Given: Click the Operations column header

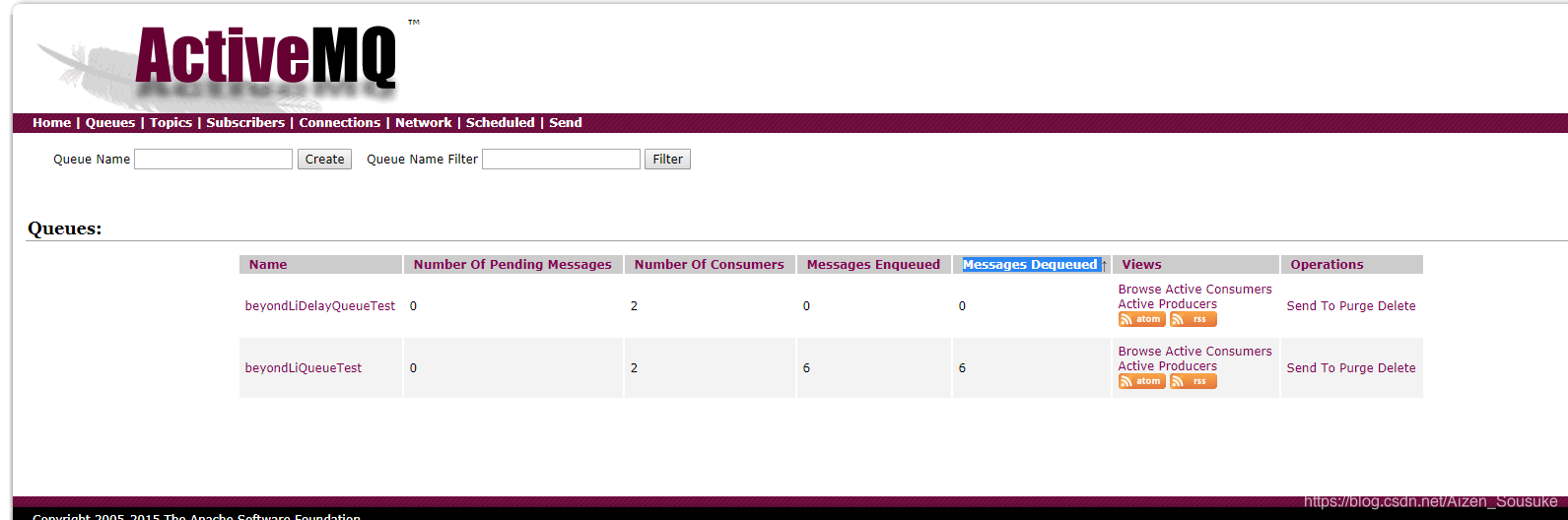Looking at the screenshot, I should pos(1327,265).
